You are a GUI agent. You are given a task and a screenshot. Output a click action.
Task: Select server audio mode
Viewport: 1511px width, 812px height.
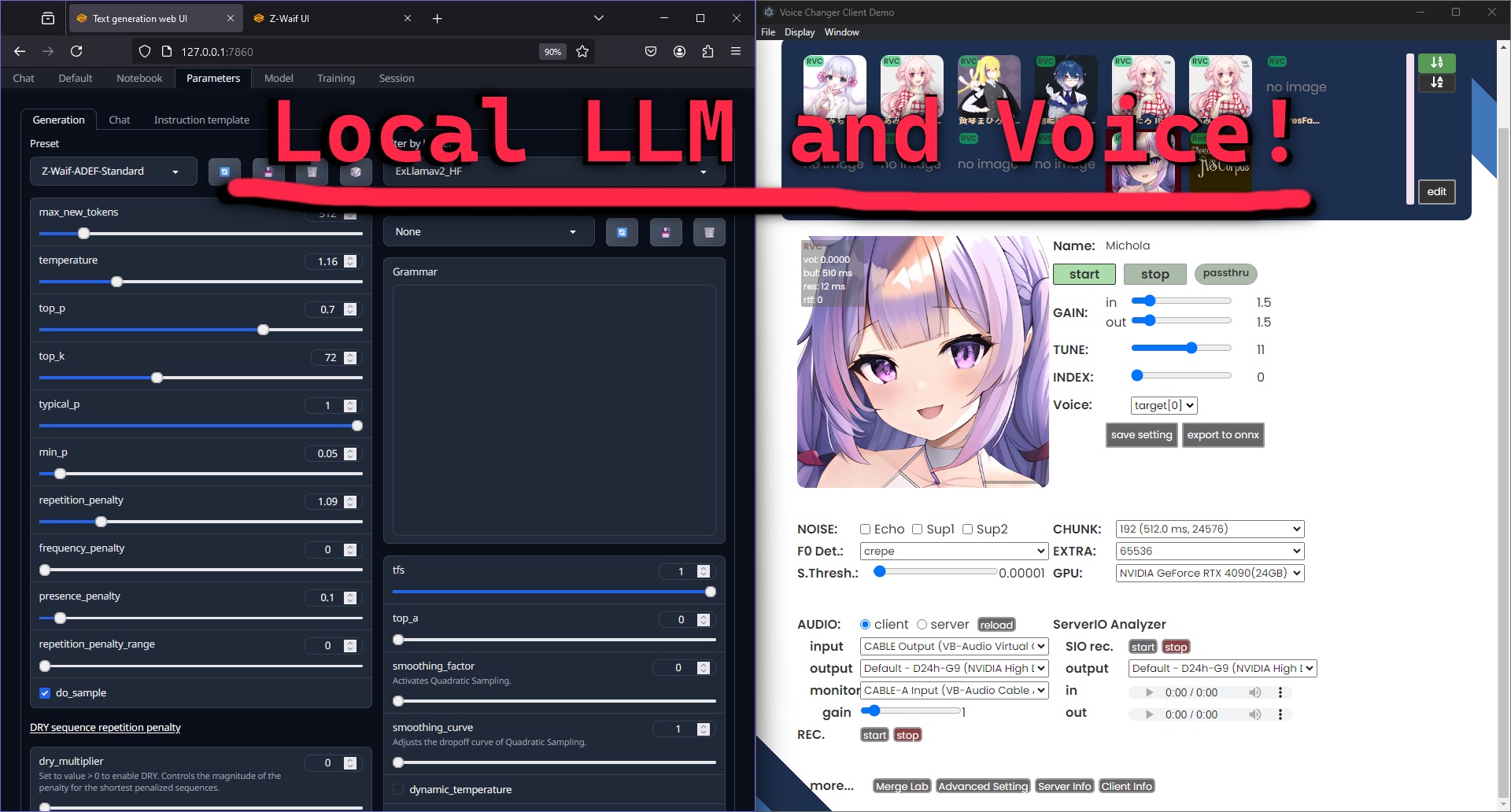[x=922, y=625]
